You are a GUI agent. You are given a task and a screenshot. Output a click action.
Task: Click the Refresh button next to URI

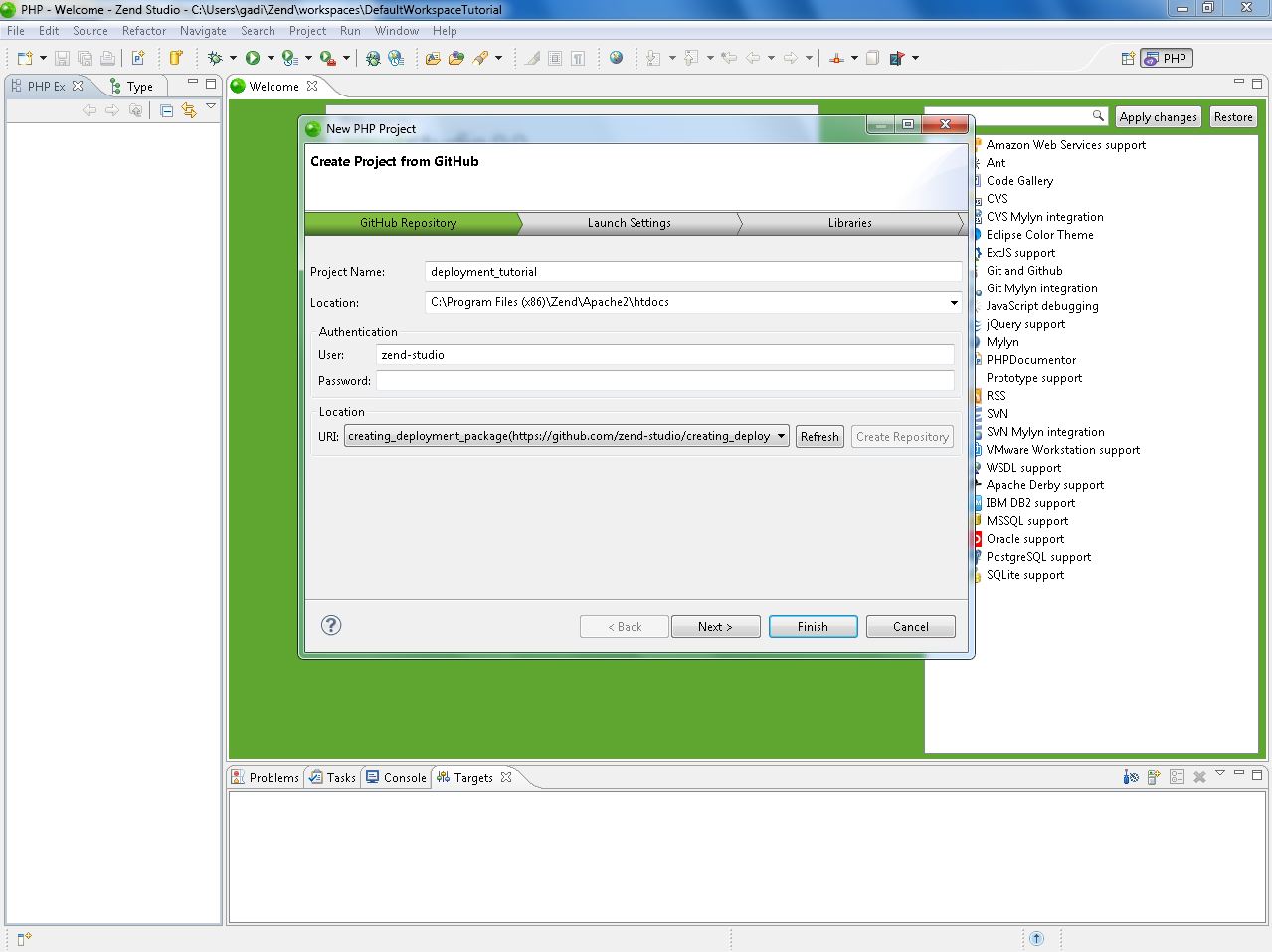pyautogui.click(x=818, y=436)
